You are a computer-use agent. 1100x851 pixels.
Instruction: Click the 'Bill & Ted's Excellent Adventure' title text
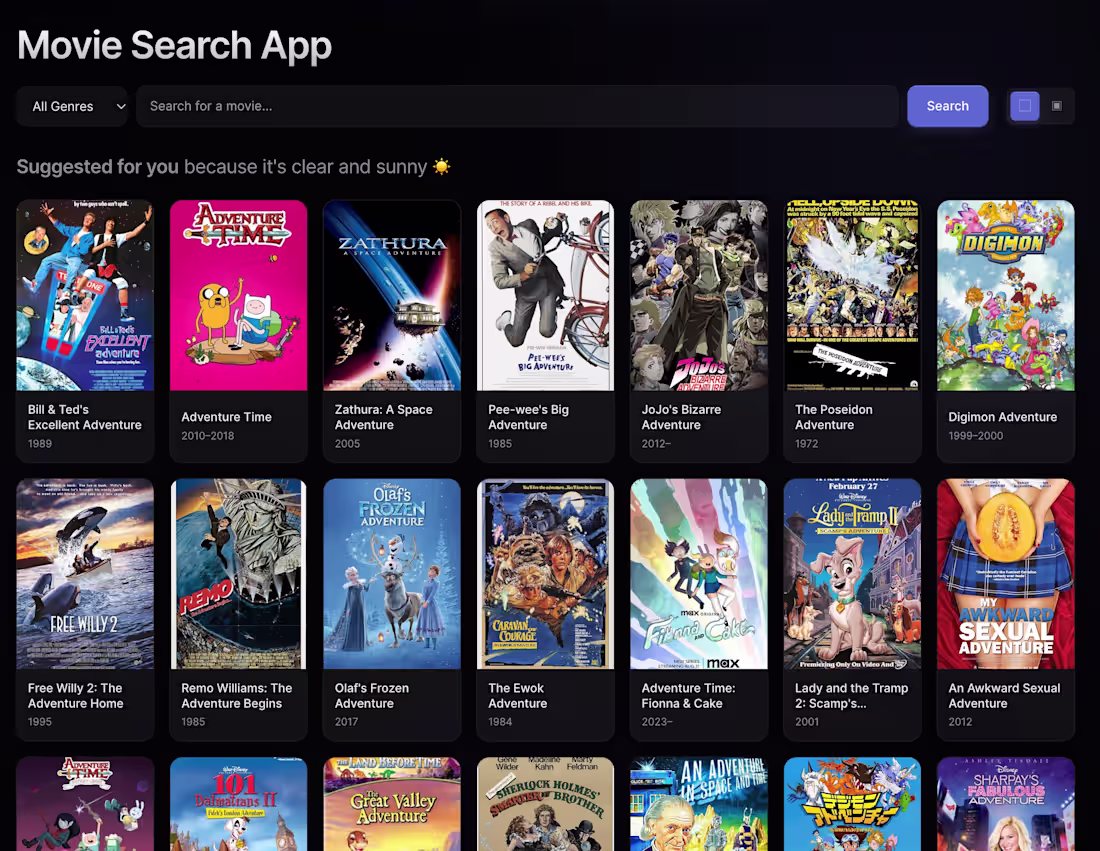(x=84, y=417)
